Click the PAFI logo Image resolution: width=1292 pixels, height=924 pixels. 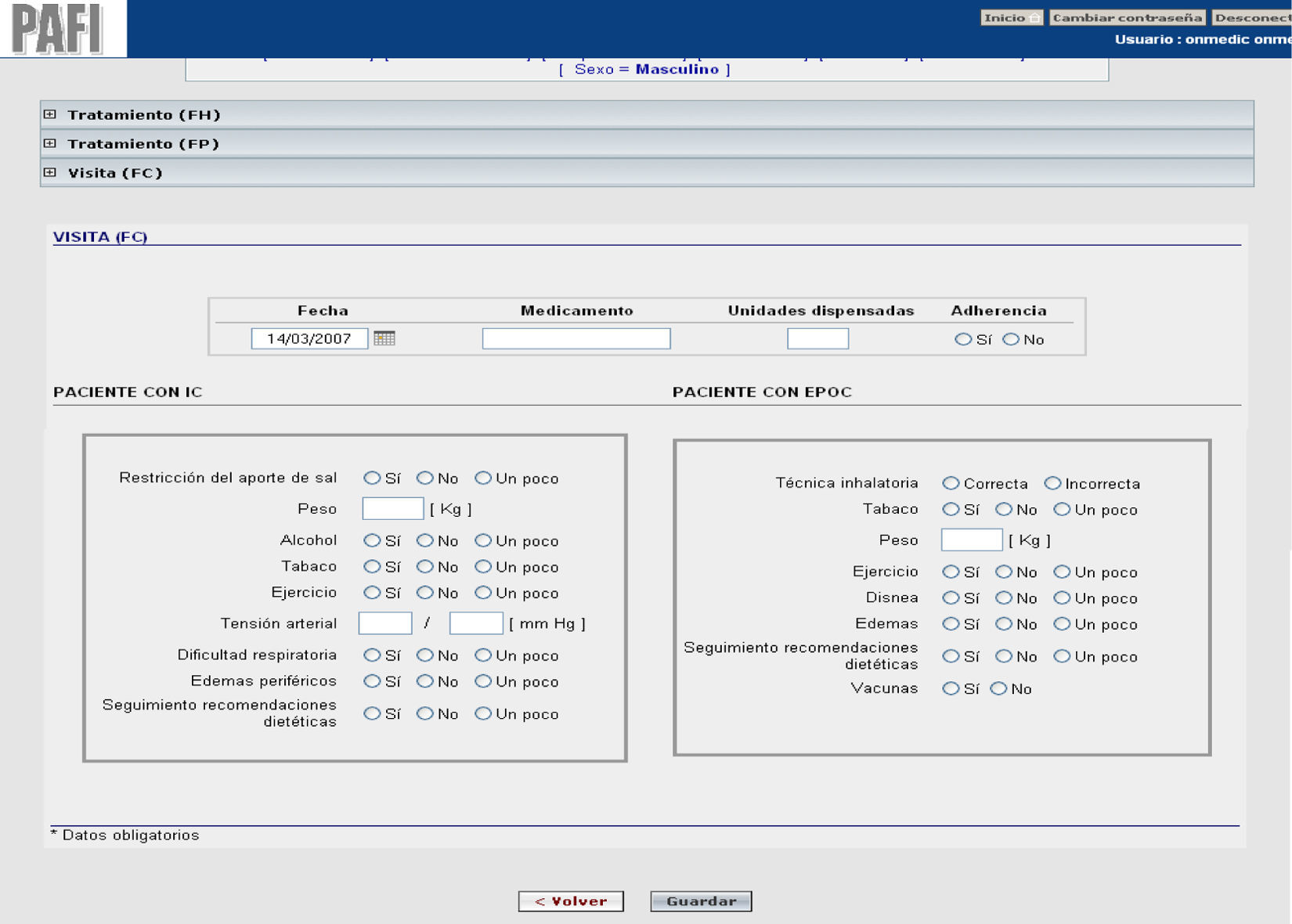coord(57,29)
